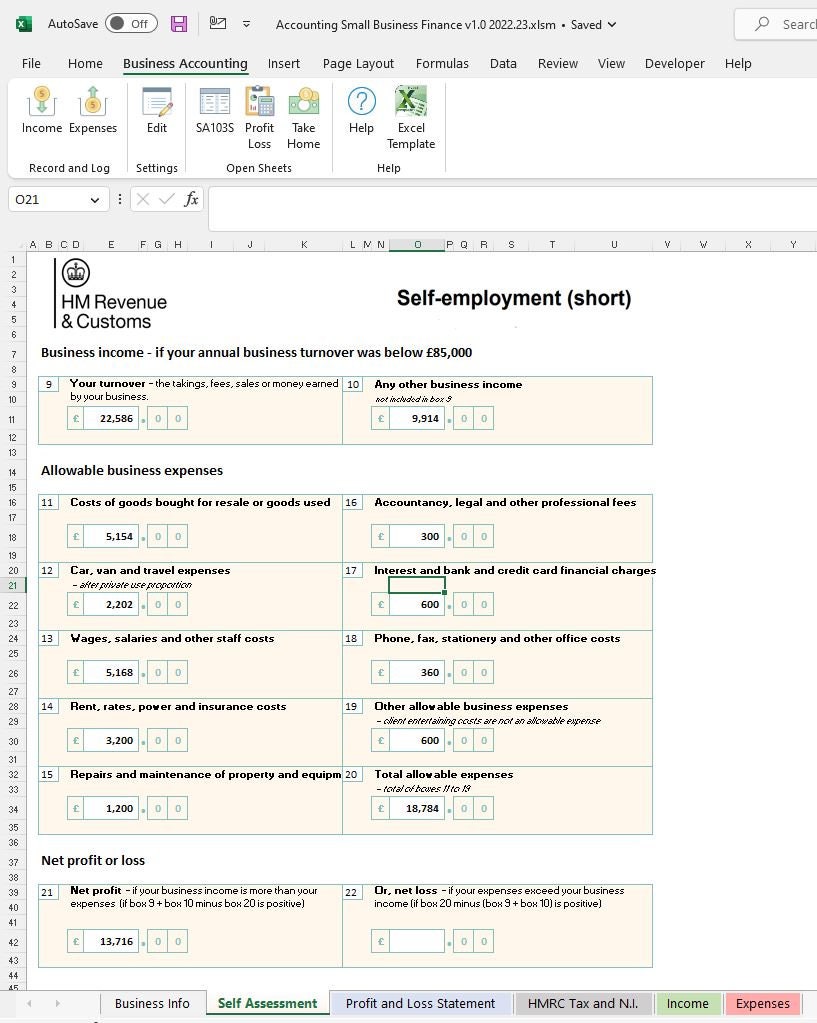Screen dimensions: 817x1023
Task: Open the Income record and log tool
Action: [41, 113]
